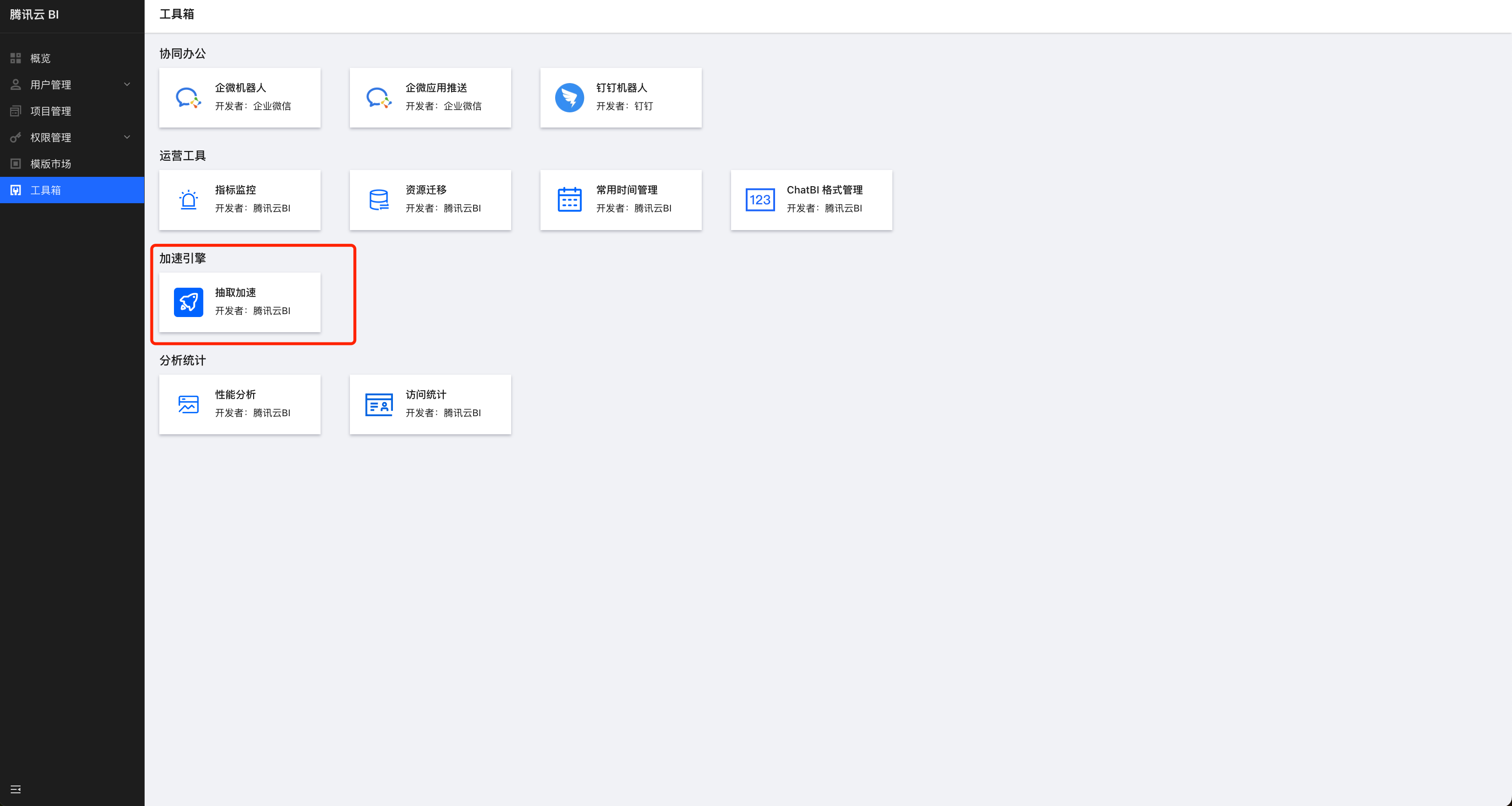Click the 企微机器人 chat bubble icon
The height and width of the screenshot is (806, 1512).
(189, 97)
